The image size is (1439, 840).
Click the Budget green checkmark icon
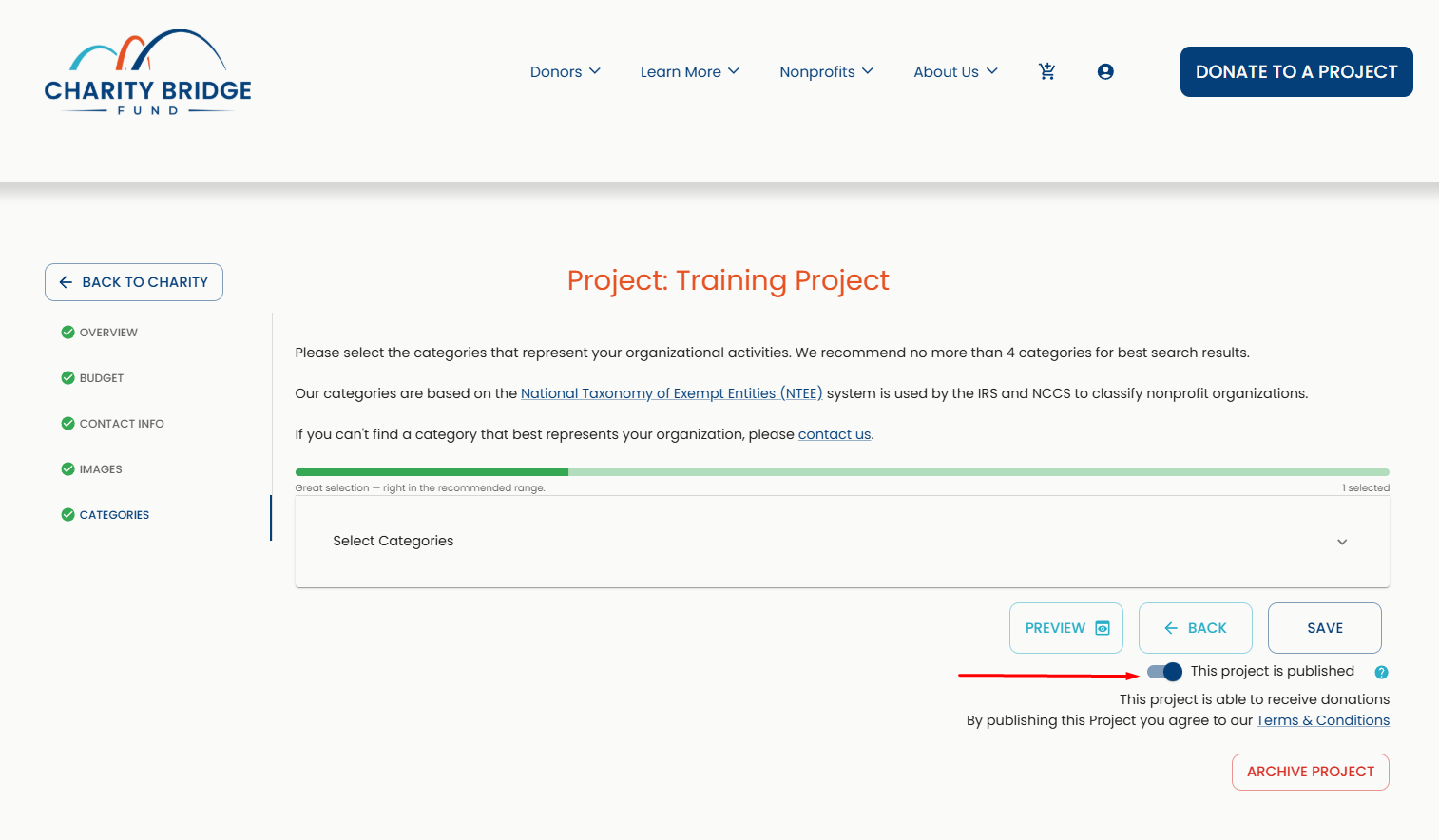(67, 377)
